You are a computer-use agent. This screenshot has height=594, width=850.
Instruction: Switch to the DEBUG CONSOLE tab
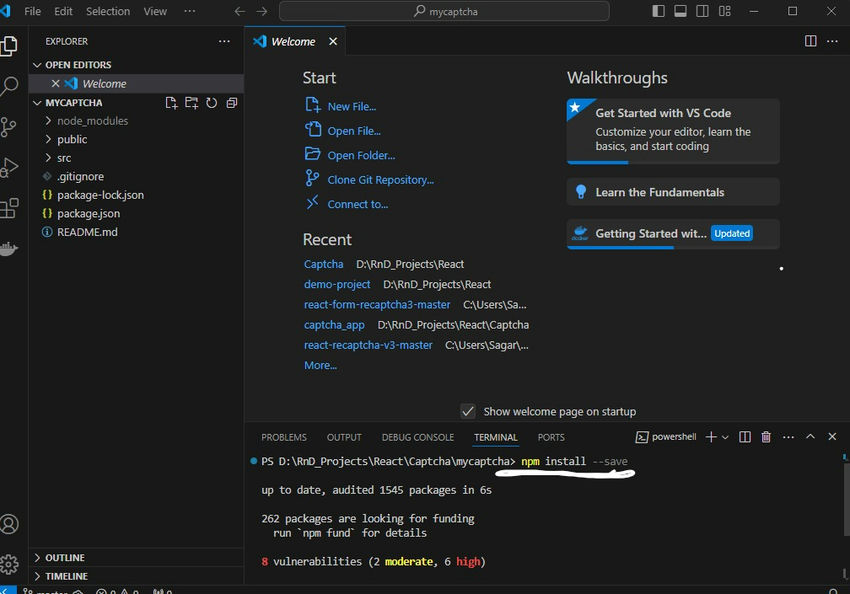click(417, 437)
